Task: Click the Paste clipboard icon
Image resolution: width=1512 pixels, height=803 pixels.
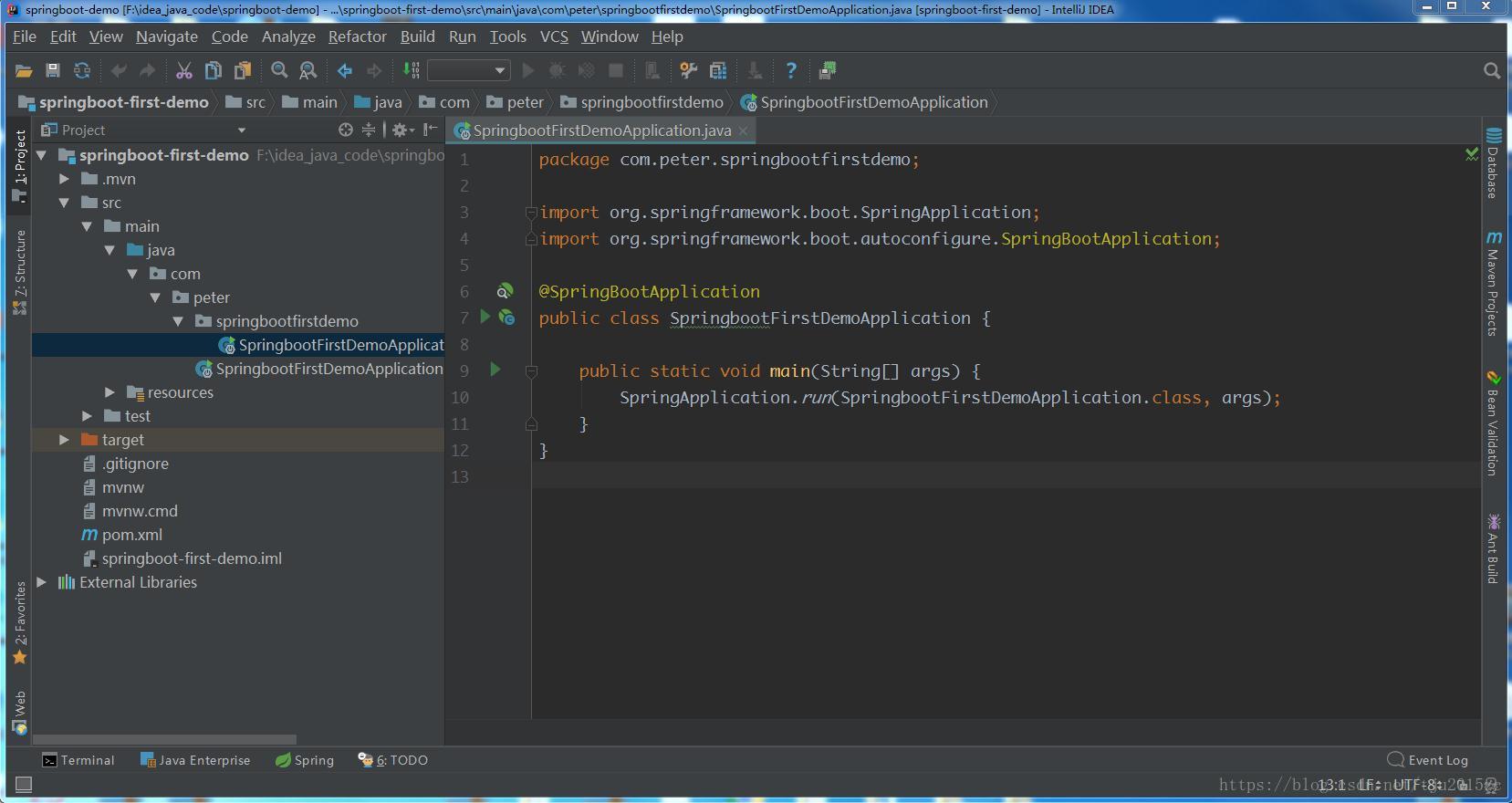Action: [243, 70]
